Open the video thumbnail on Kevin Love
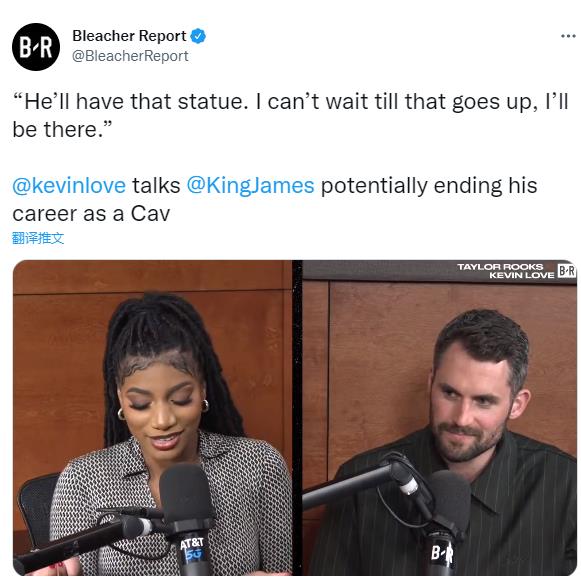Viewport: 581px width, 577px height. [439, 418]
